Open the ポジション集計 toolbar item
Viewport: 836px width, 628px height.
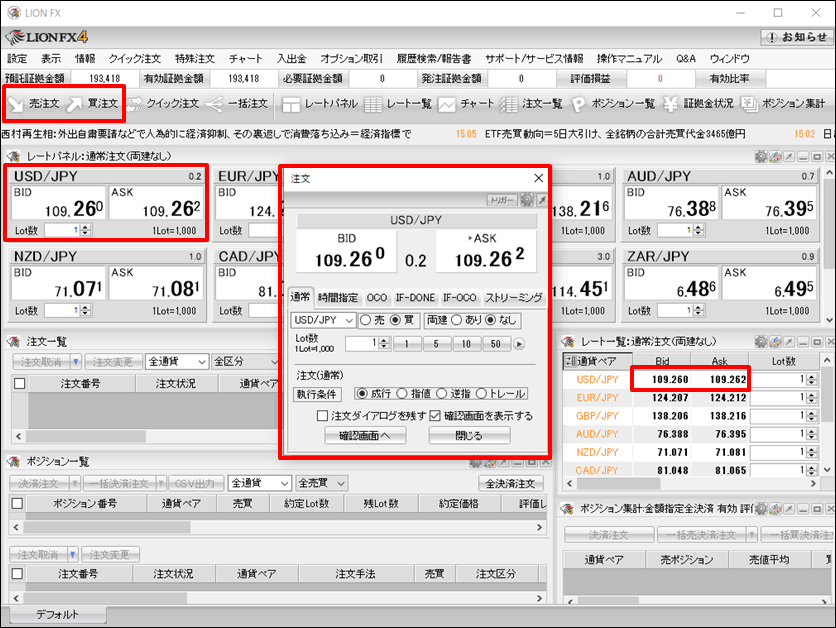784,103
